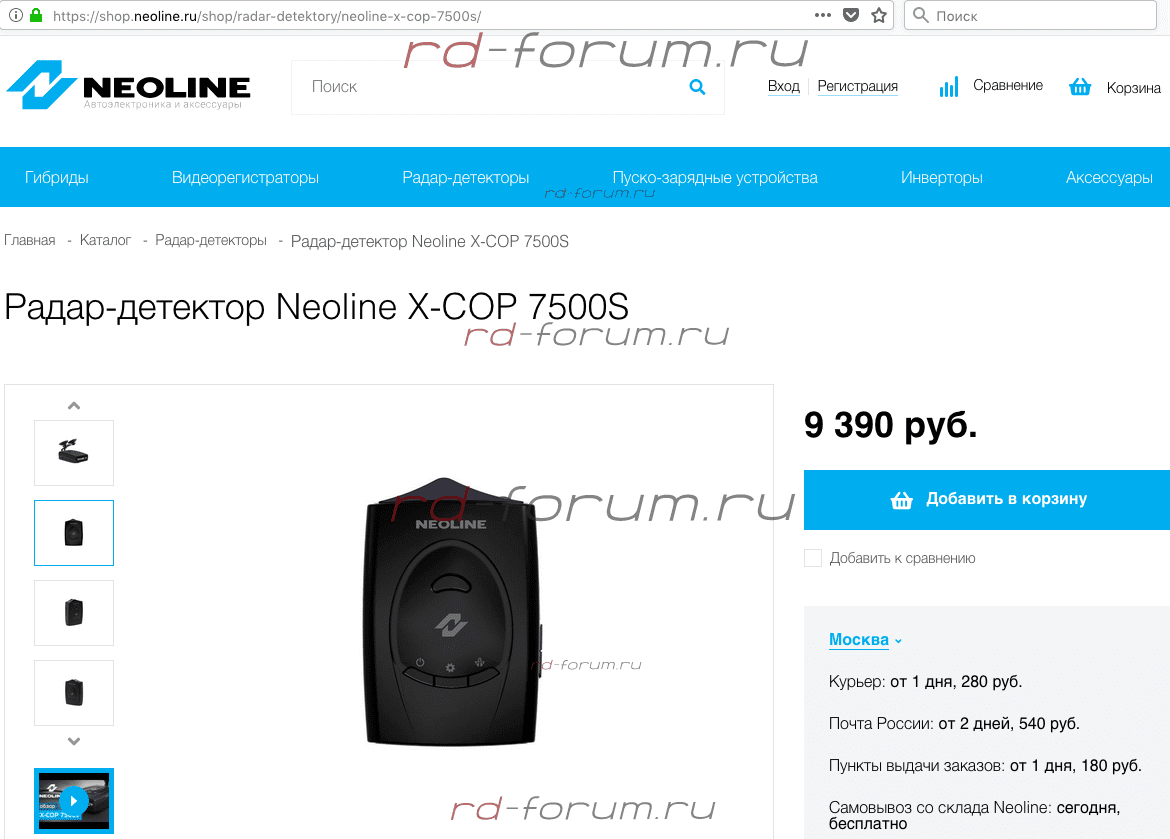Show site info via green padlock icon
The height and width of the screenshot is (839, 1170).
point(36,15)
